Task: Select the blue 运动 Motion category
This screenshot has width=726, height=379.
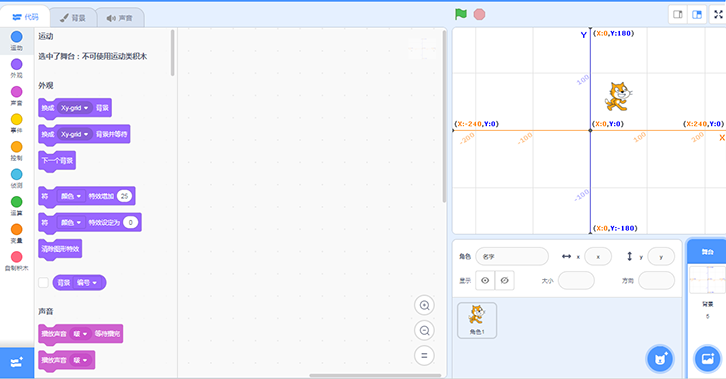Action: click(x=17, y=40)
